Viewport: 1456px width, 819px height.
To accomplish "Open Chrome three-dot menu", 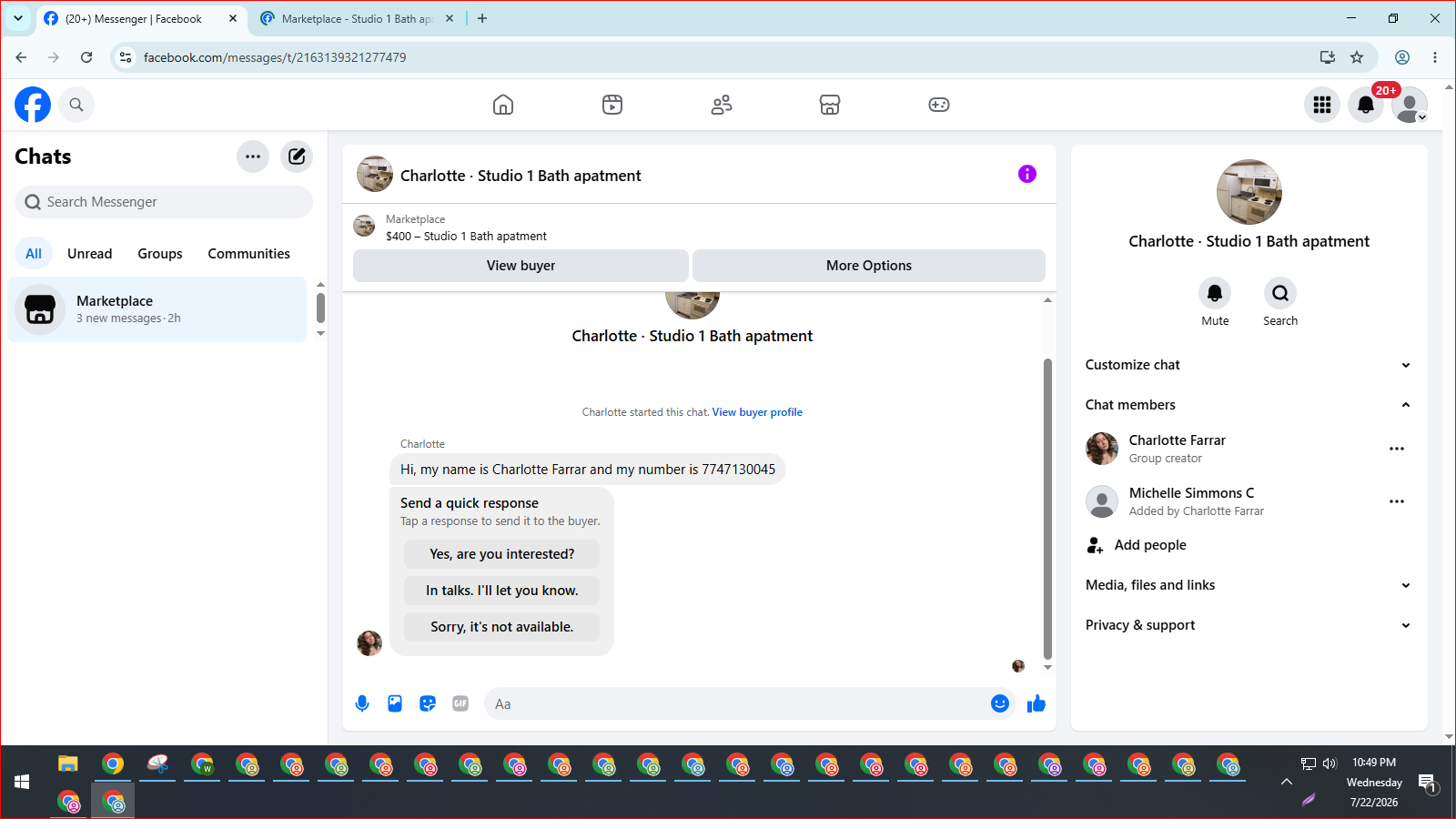I will pyautogui.click(x=1435, y=57).
